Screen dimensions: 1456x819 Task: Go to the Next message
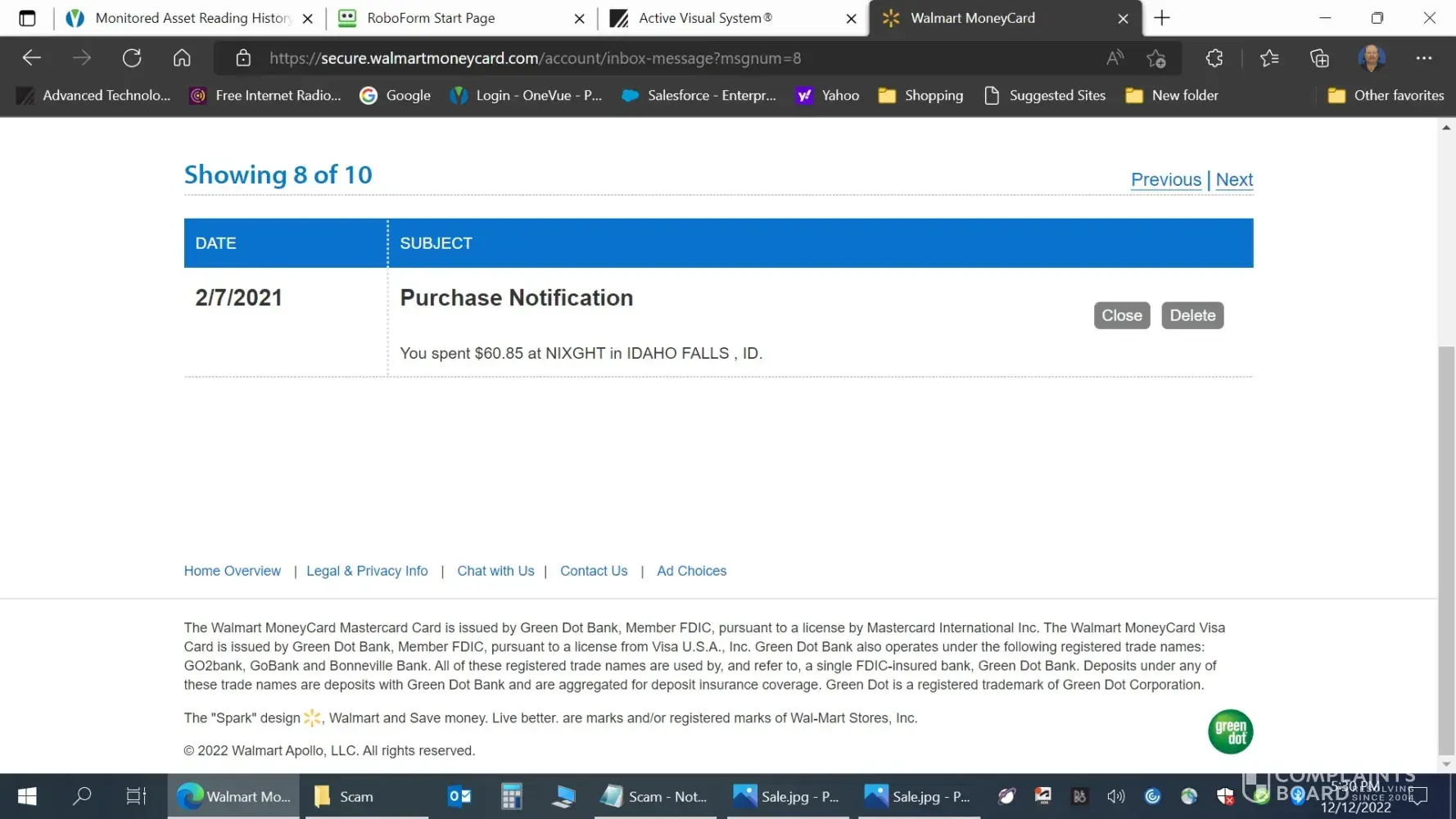(1234, 179)
